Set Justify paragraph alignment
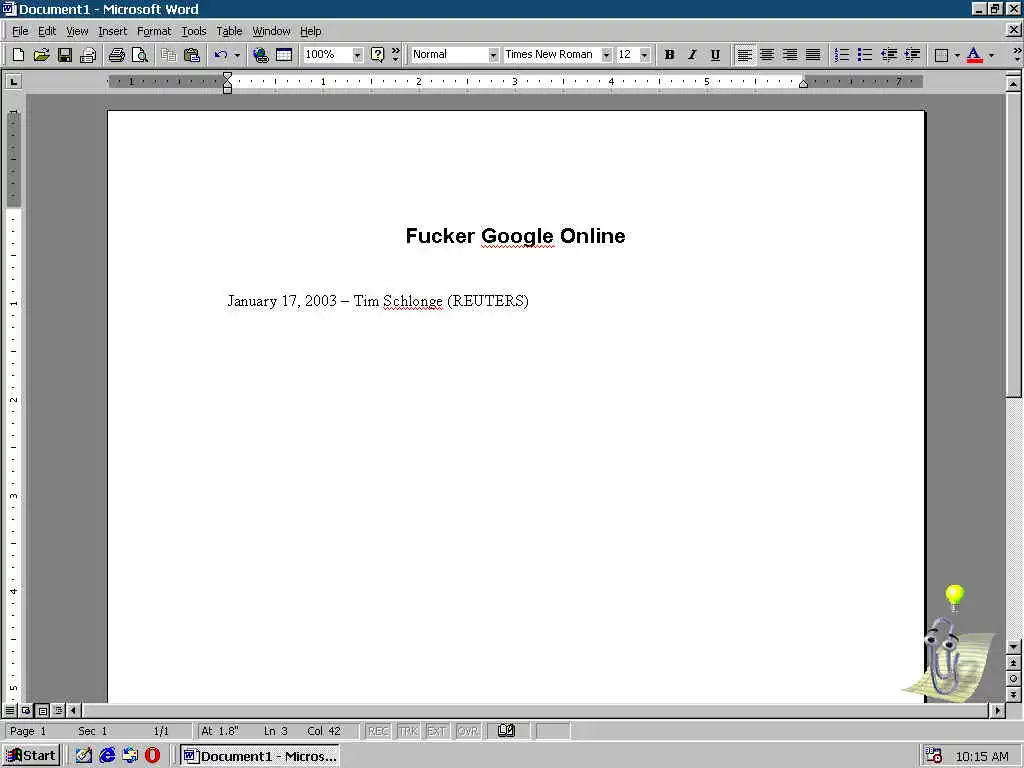This screenshot has width=1024, height=768. 813,55
